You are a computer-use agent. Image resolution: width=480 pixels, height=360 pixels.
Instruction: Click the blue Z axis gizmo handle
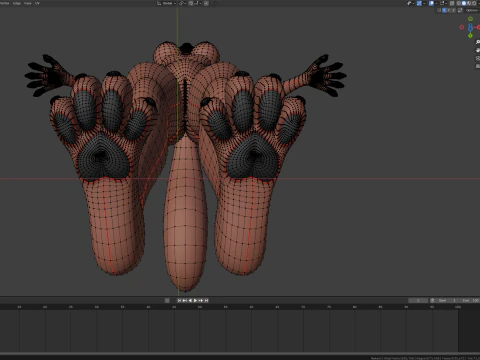470,27
